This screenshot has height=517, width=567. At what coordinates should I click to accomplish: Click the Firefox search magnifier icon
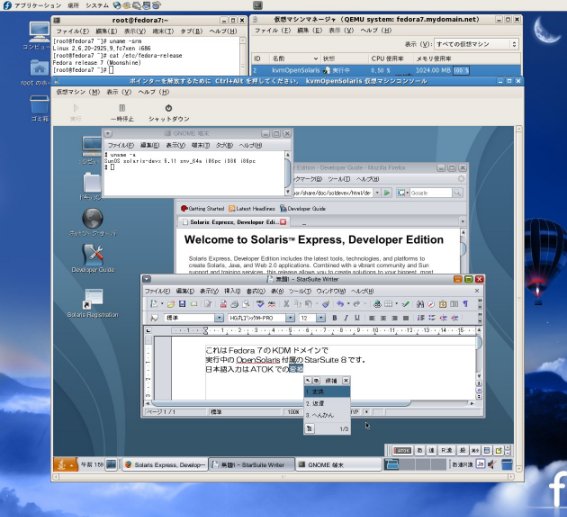[457, 193]
